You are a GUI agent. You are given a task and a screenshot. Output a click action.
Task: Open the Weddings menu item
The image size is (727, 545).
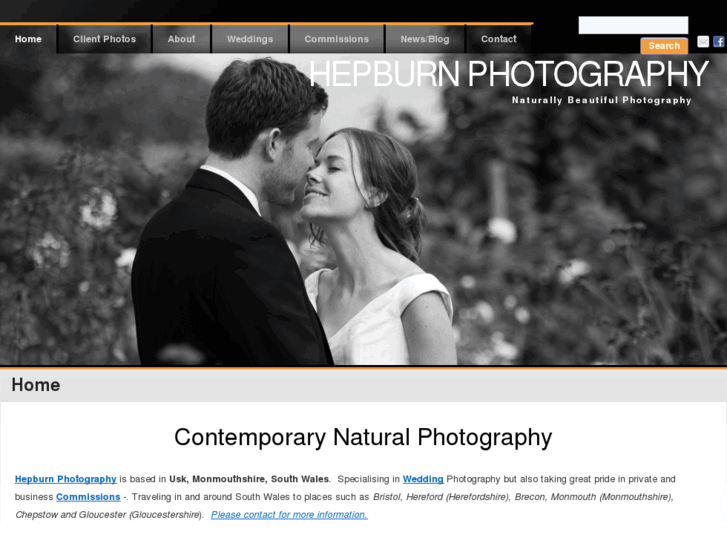coord(250,39)
